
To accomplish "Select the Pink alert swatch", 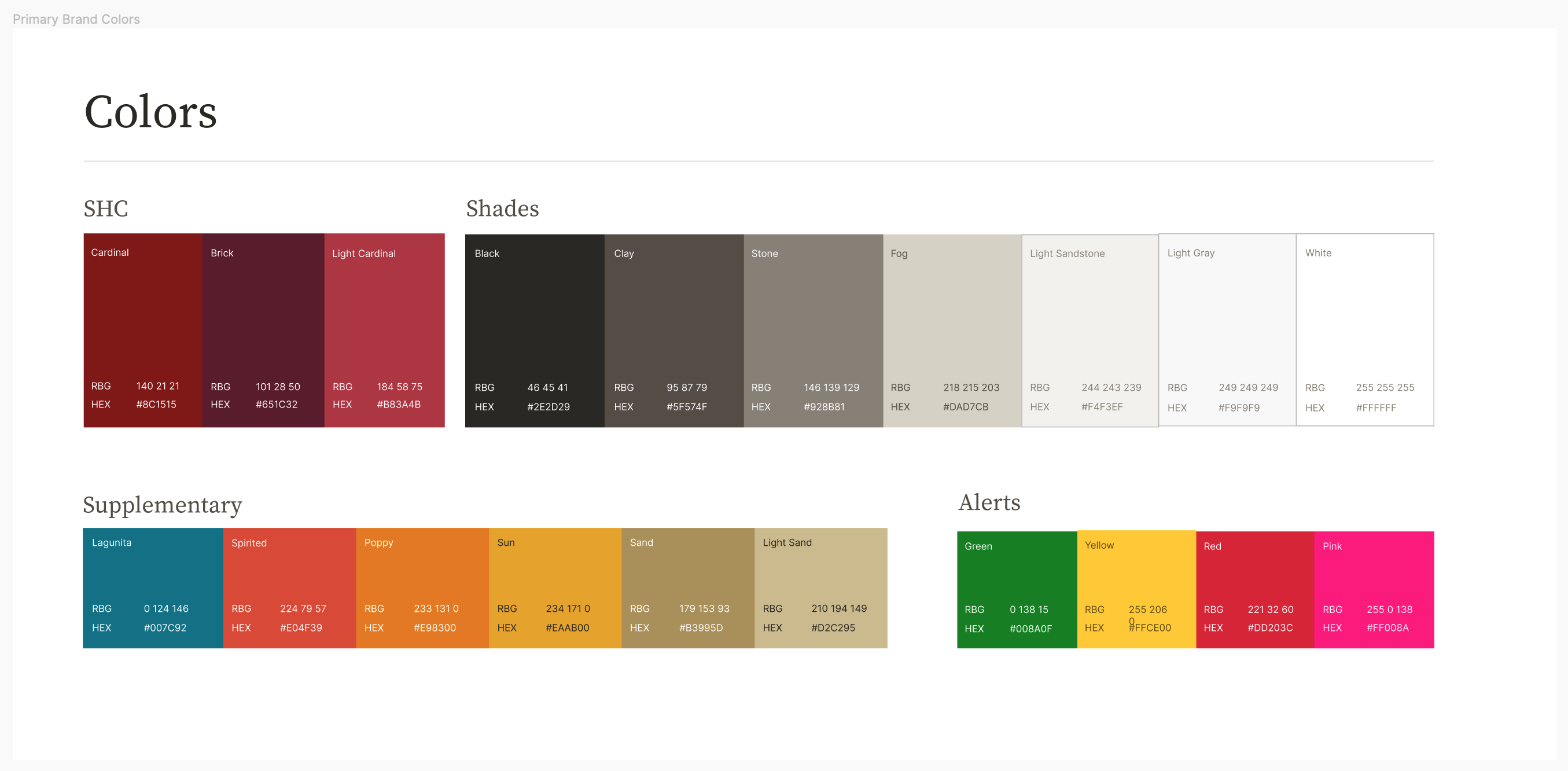I will 1374,589.
